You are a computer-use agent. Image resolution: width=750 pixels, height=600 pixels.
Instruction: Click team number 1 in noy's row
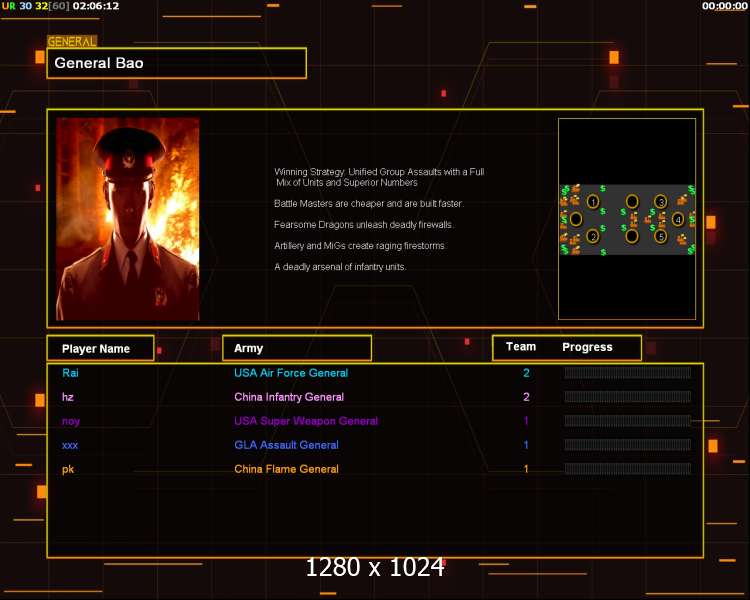tap(526, 421)
